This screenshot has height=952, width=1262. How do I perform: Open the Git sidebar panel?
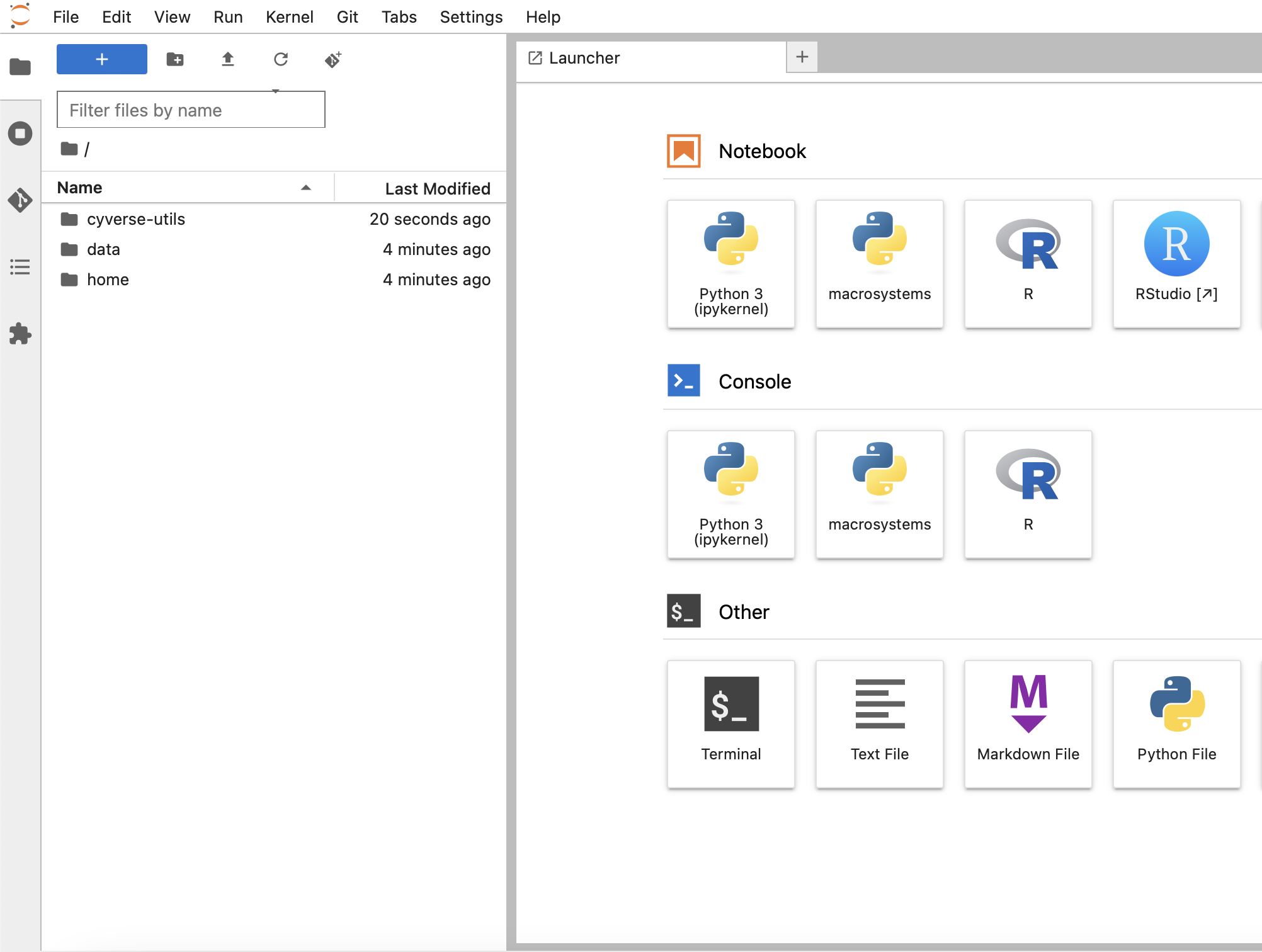(x=20, y=200)
